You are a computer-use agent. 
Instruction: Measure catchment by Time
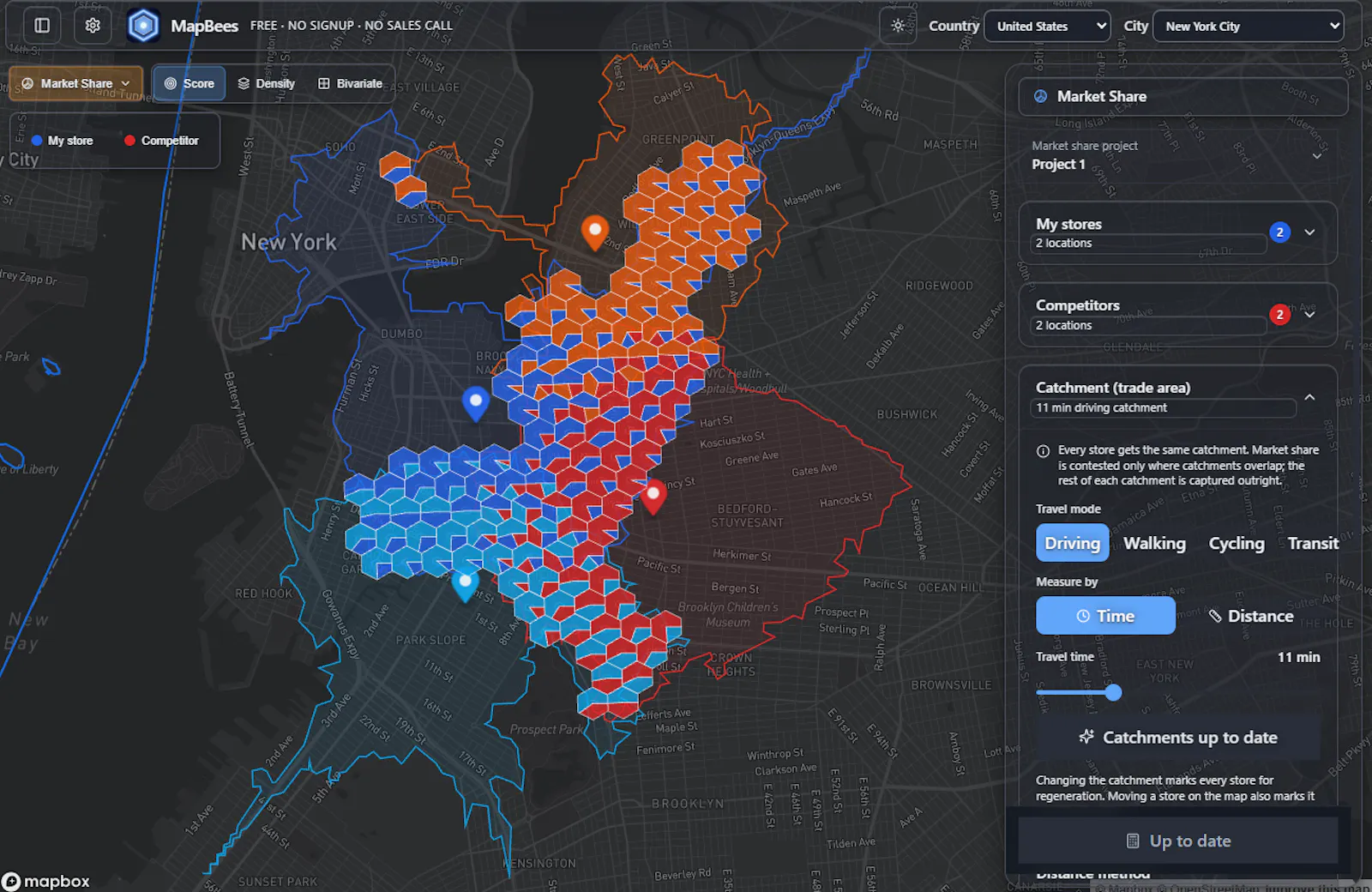1105,616
